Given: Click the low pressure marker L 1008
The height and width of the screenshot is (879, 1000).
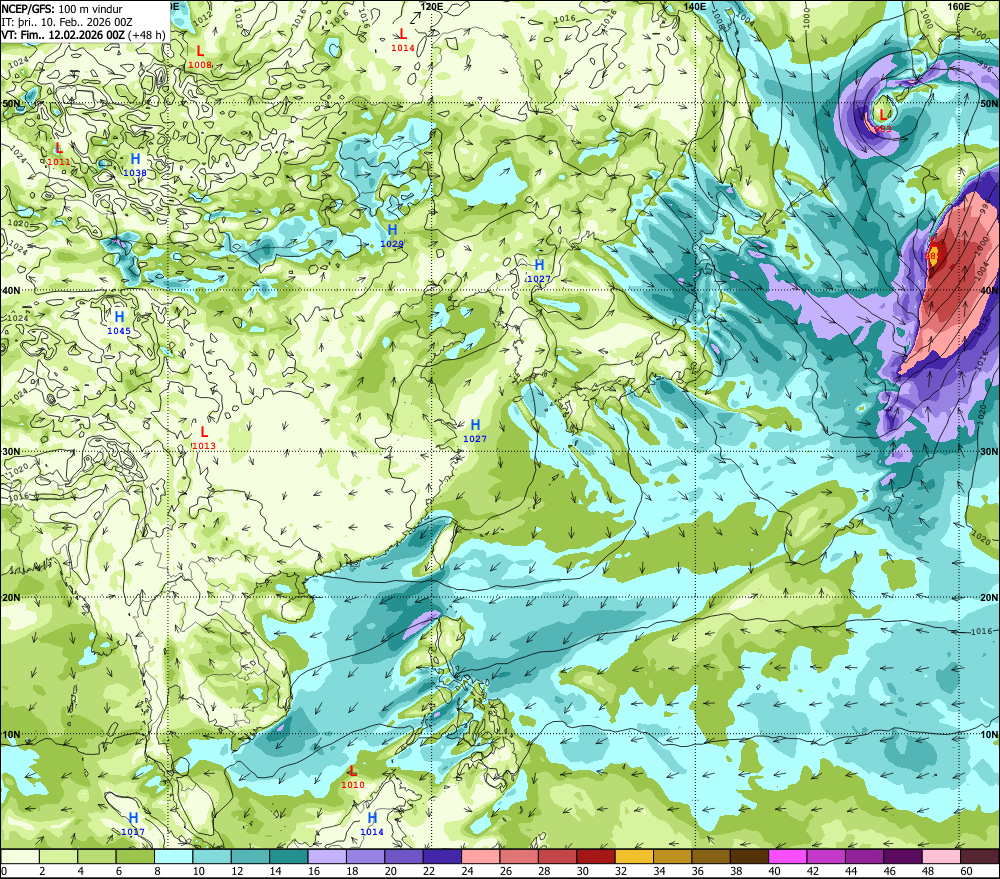Looking at the screenshot, I should point(200,57).
